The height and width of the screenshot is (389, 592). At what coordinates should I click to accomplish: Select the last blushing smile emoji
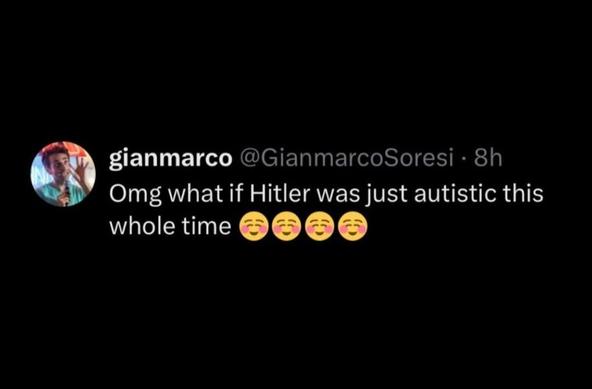click(353, 226)
